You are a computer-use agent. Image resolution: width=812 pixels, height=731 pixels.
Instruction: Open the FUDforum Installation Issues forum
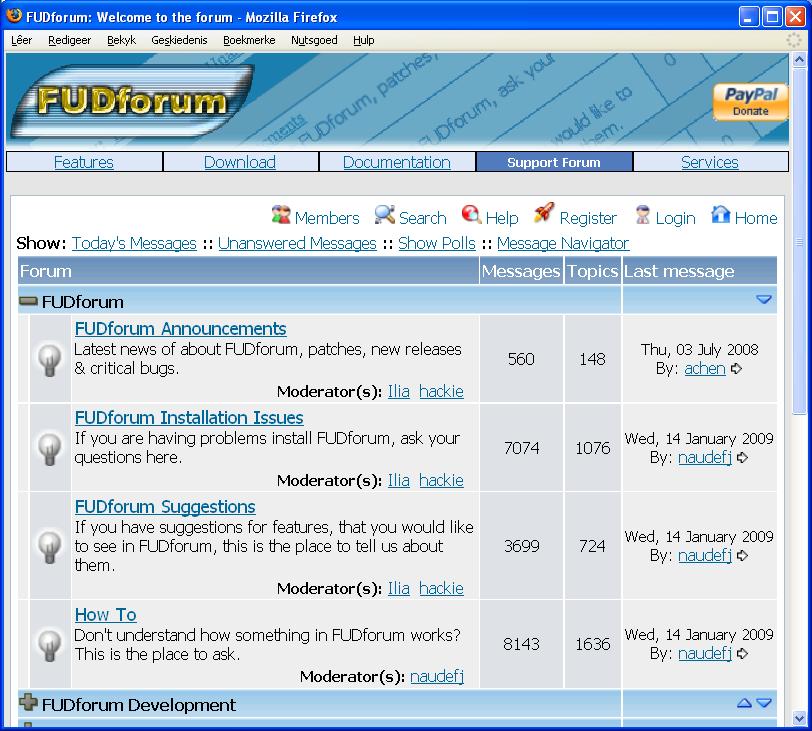click(189, 418)
